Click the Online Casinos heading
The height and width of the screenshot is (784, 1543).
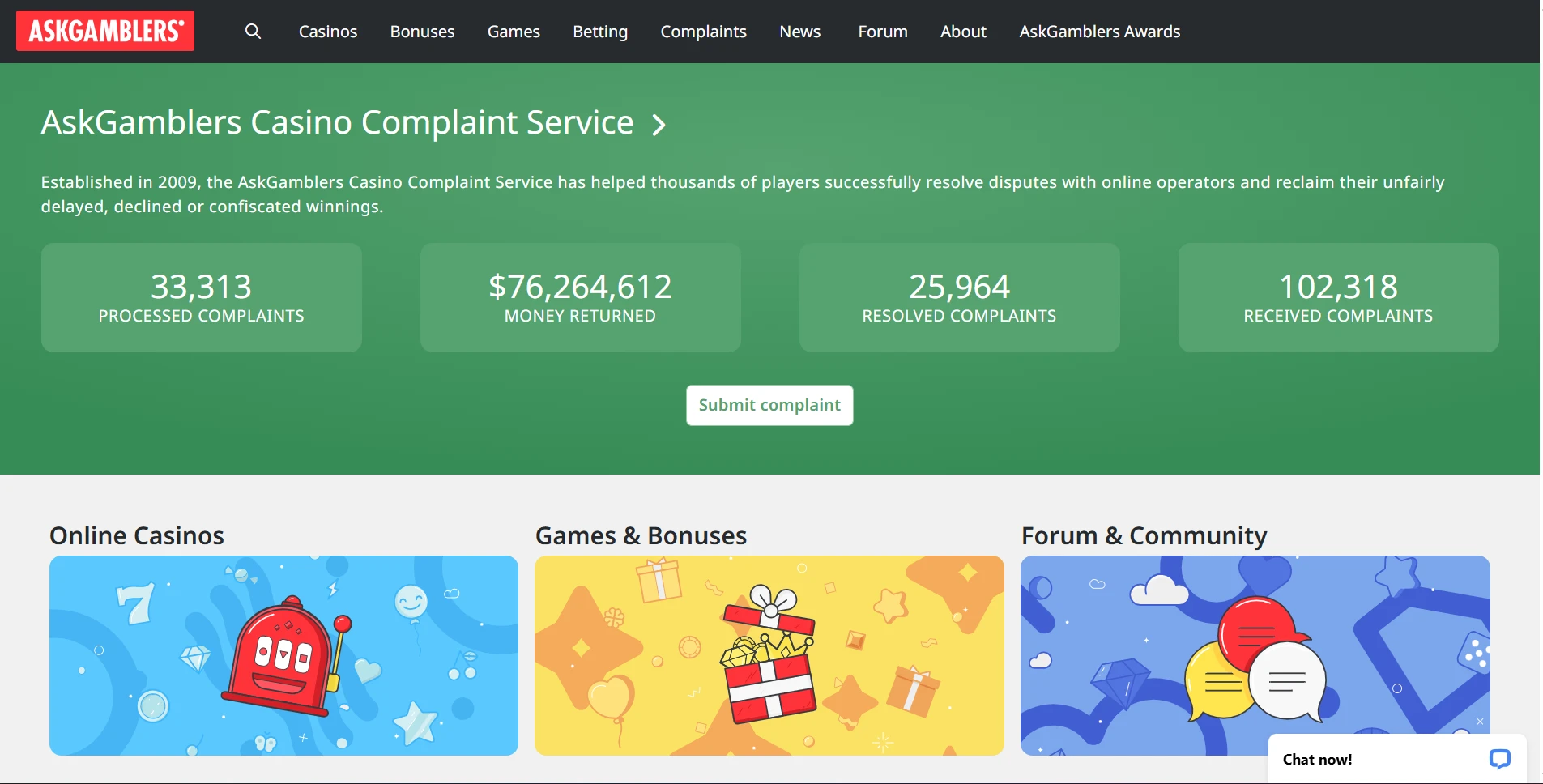[x=137, y=535]
